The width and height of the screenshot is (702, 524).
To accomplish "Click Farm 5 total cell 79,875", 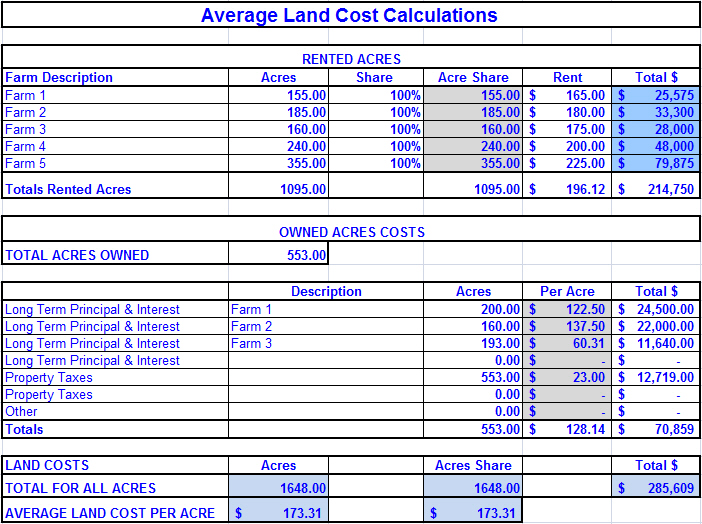I will 655,163.
